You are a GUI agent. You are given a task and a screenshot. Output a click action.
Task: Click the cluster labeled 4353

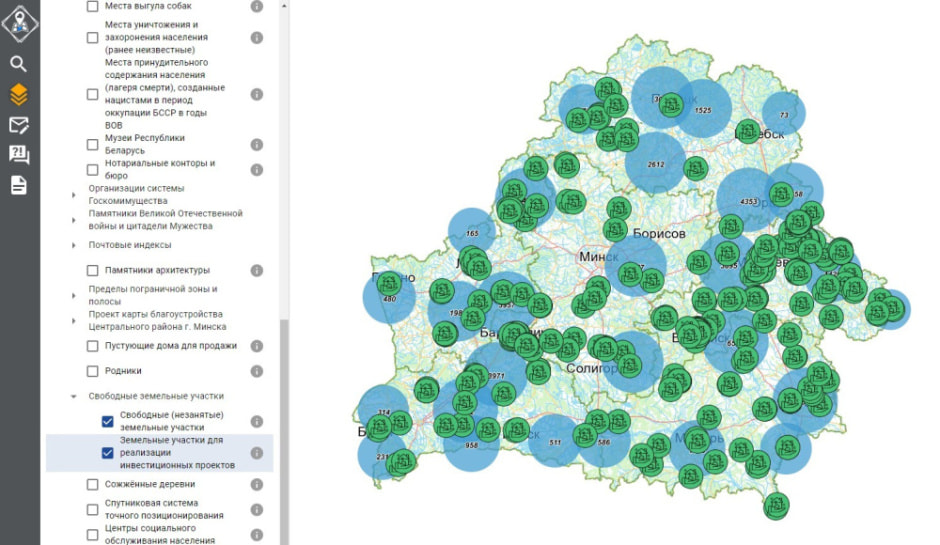747,203
